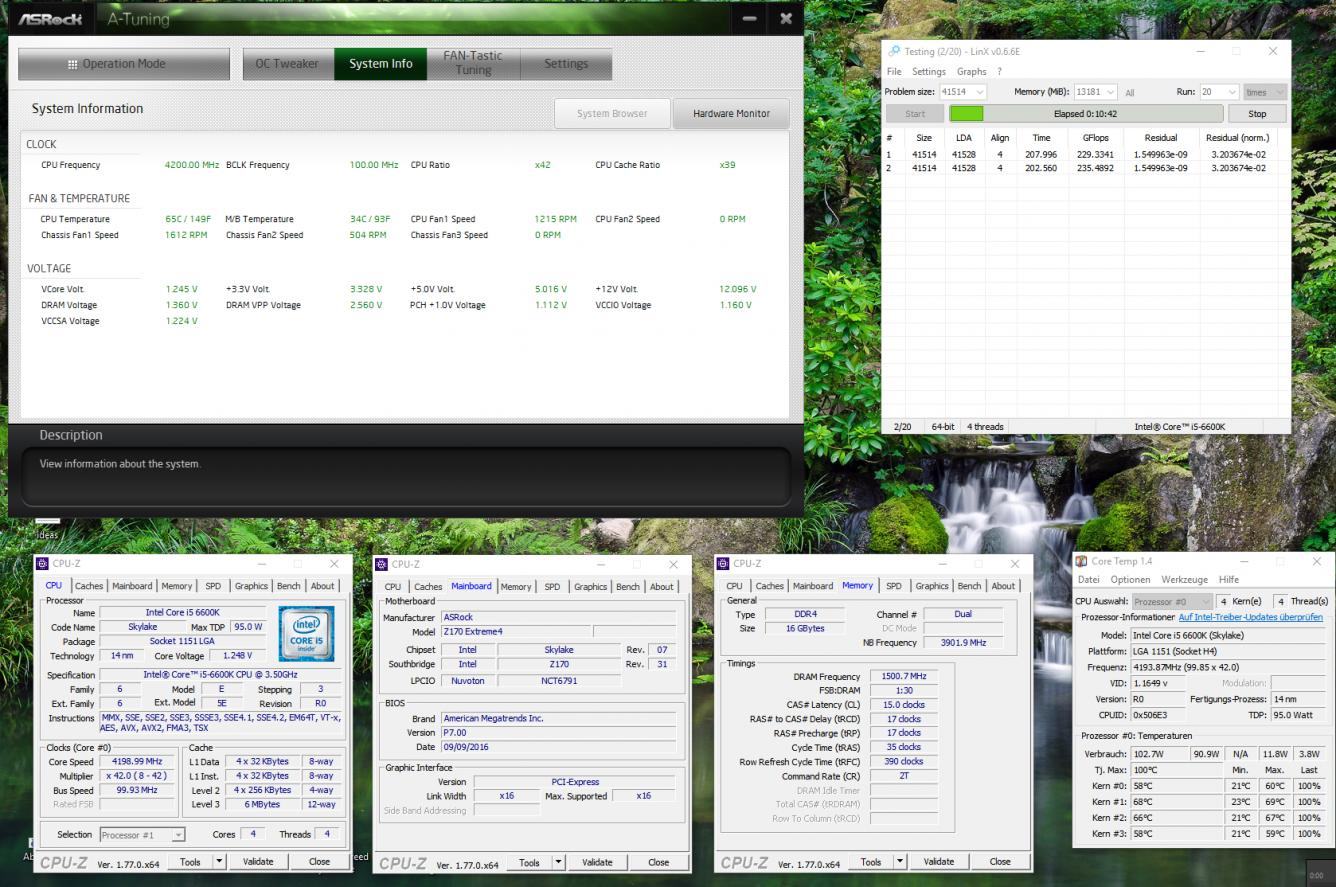The image size is (1336, 887).
Task: Open the FAN-Tastic Tuning tab
Action: [473, 64]
